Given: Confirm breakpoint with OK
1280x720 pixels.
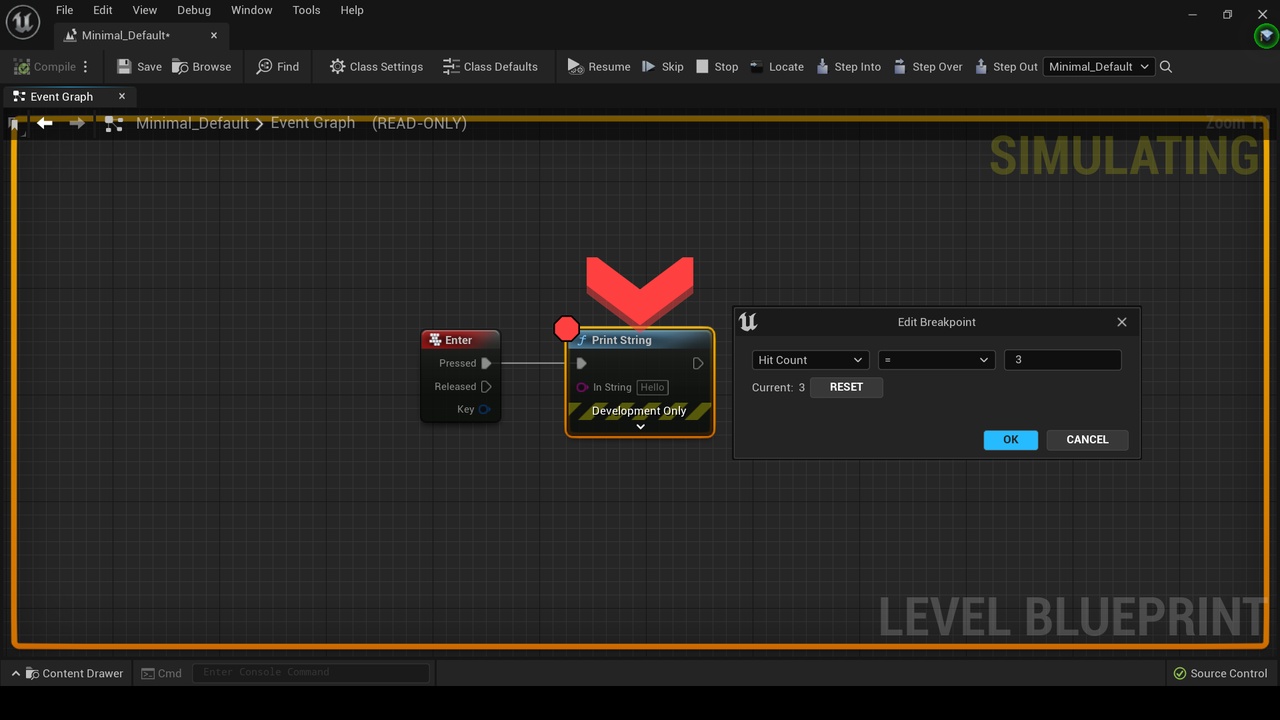Looking at the screenshot, I should click(1011, 440).
